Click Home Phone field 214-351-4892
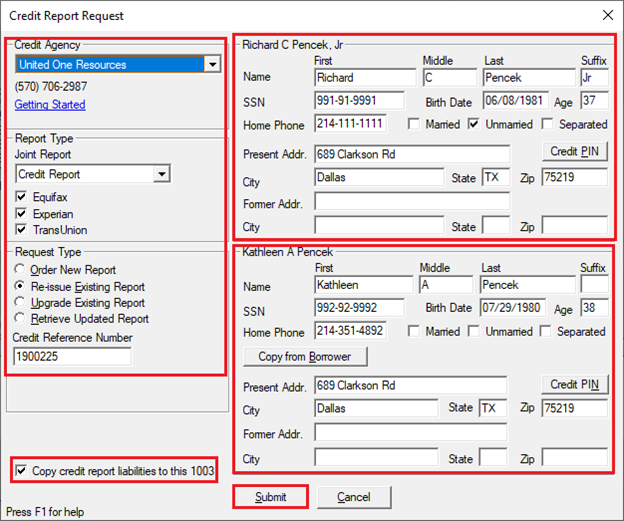Image resolution: width=624 pixels, height=521 pixels. 350,331
